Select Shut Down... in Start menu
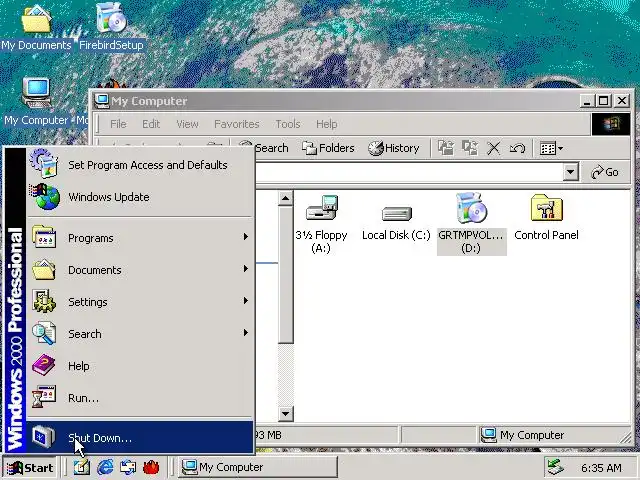The width and height of the screenshot is (640, 480). (x=140, y=438)
